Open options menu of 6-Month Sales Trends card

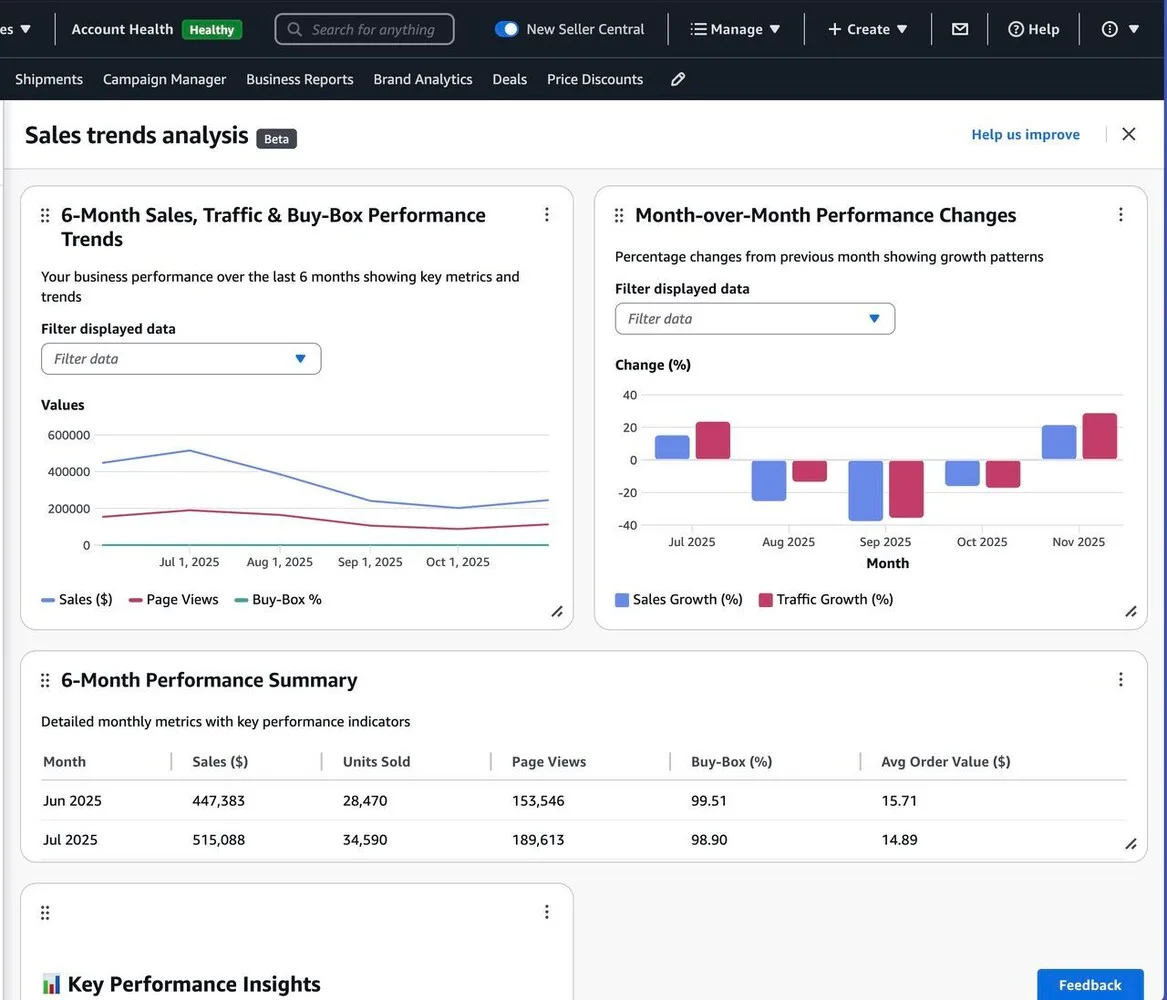coord(546,214)
